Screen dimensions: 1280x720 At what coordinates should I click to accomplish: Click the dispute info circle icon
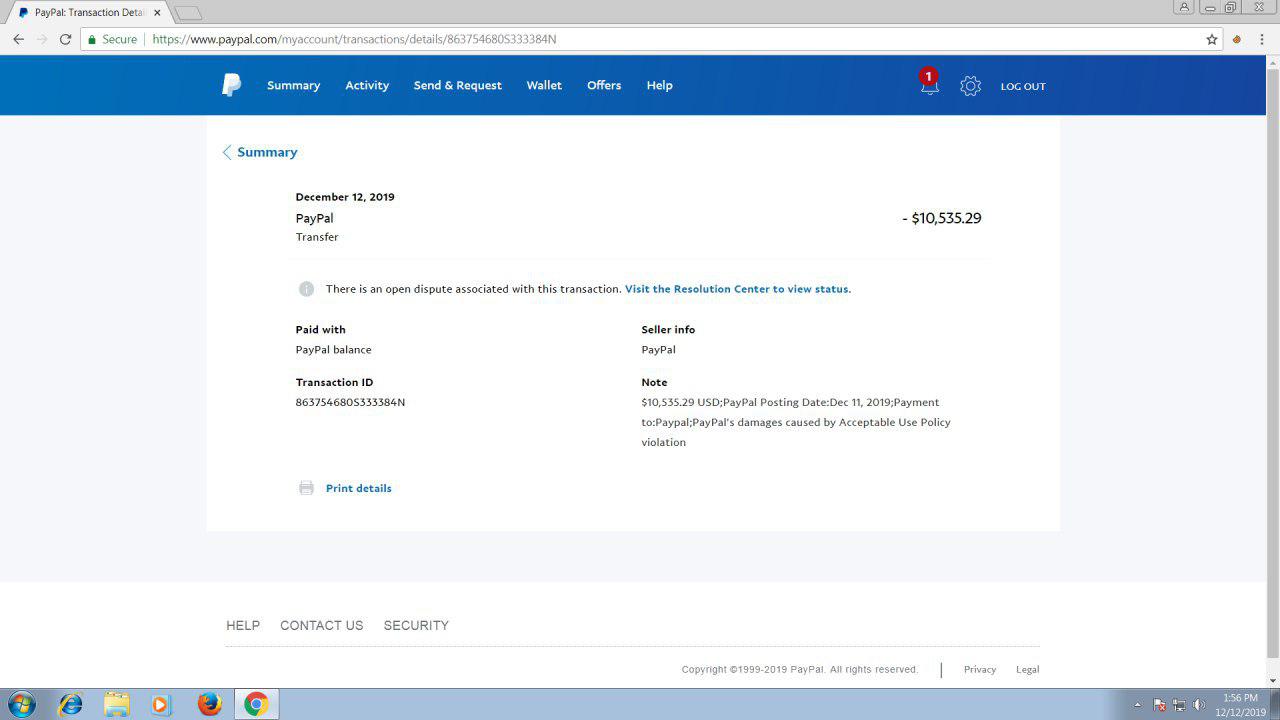306,289
